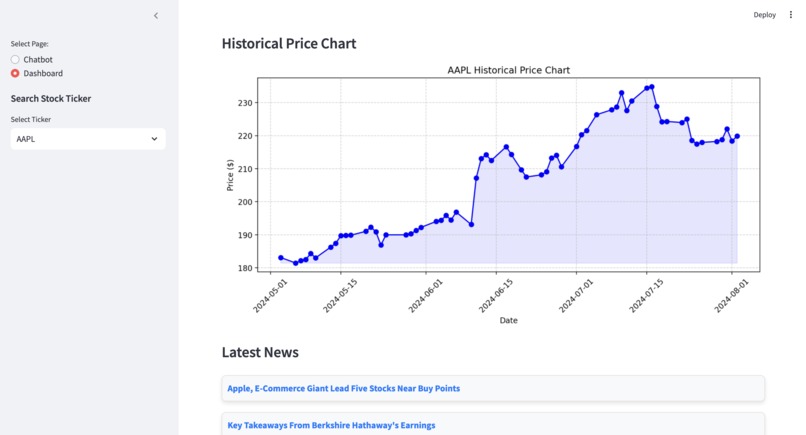Image resolution: width=806 pixels, height=435 pixels.
Task: Open the Berkshire Hathaway's Earnings news link
Action: click(x=331, y=425)
